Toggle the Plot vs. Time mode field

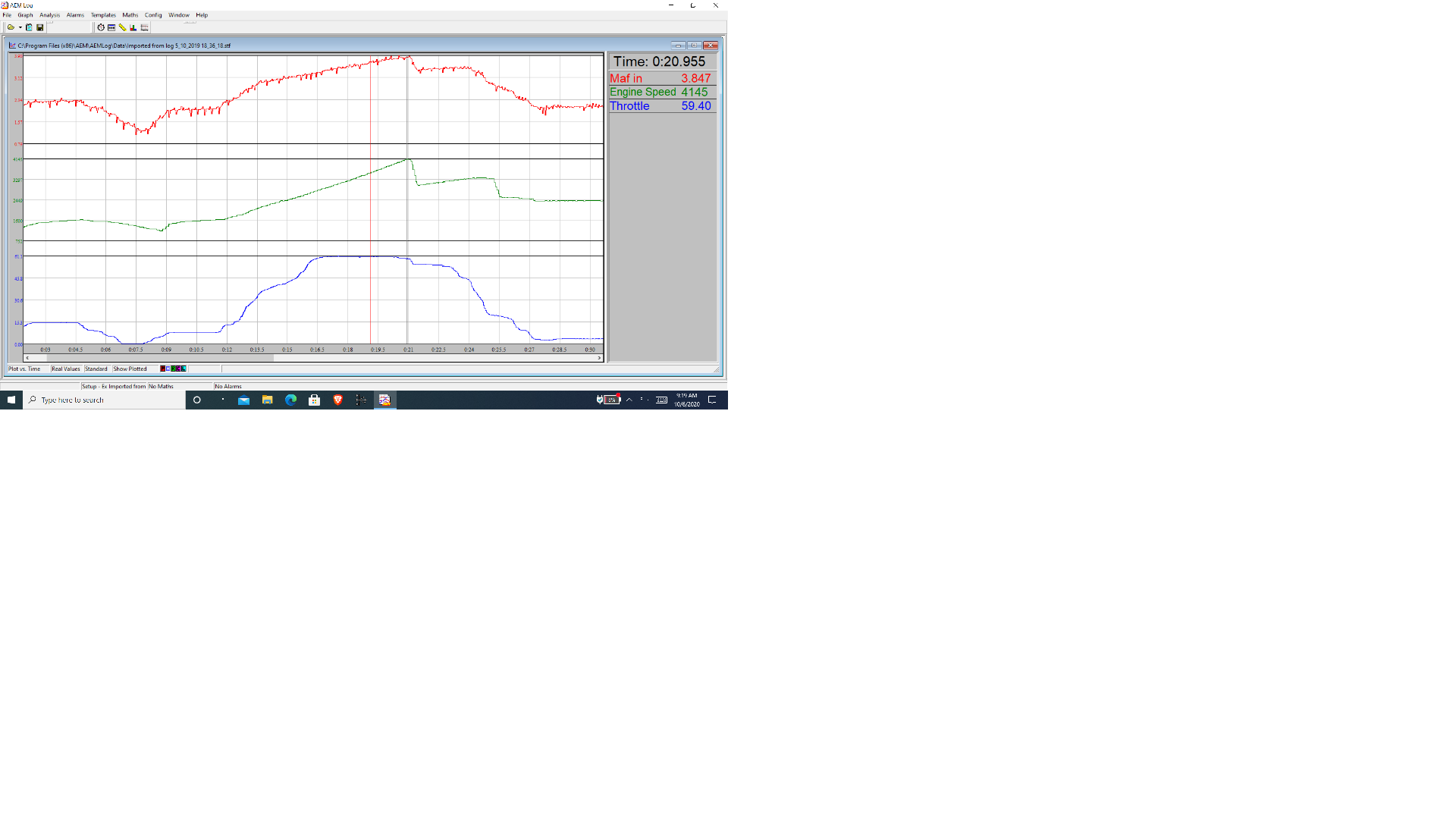coord(25,369)
